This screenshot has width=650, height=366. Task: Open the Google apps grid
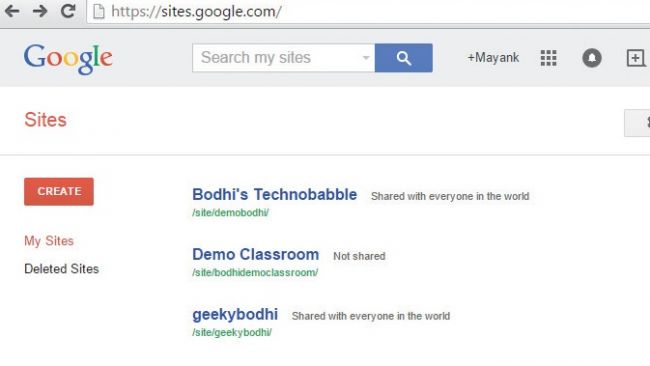click(548, 58)
